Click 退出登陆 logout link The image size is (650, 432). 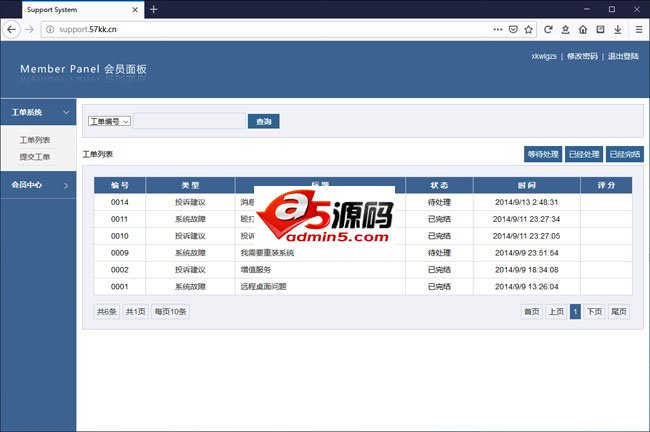(x=623, y=56)
